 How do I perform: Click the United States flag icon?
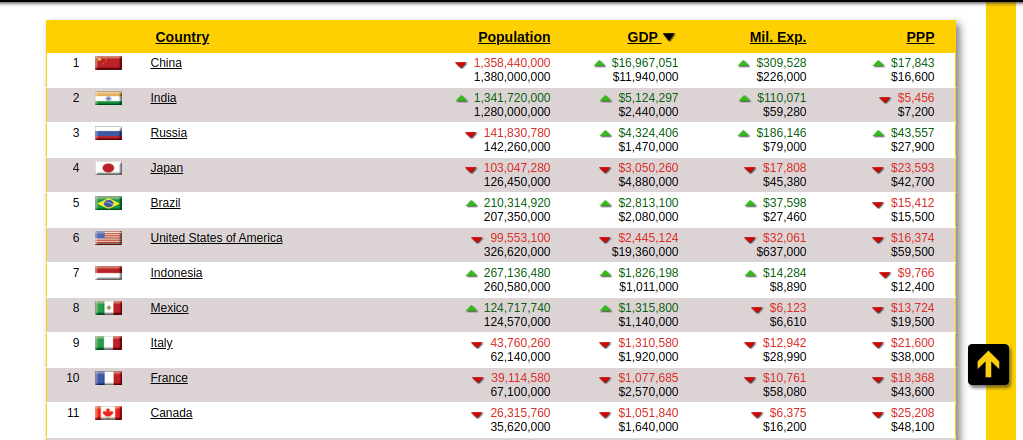click(x=108, y=238)
